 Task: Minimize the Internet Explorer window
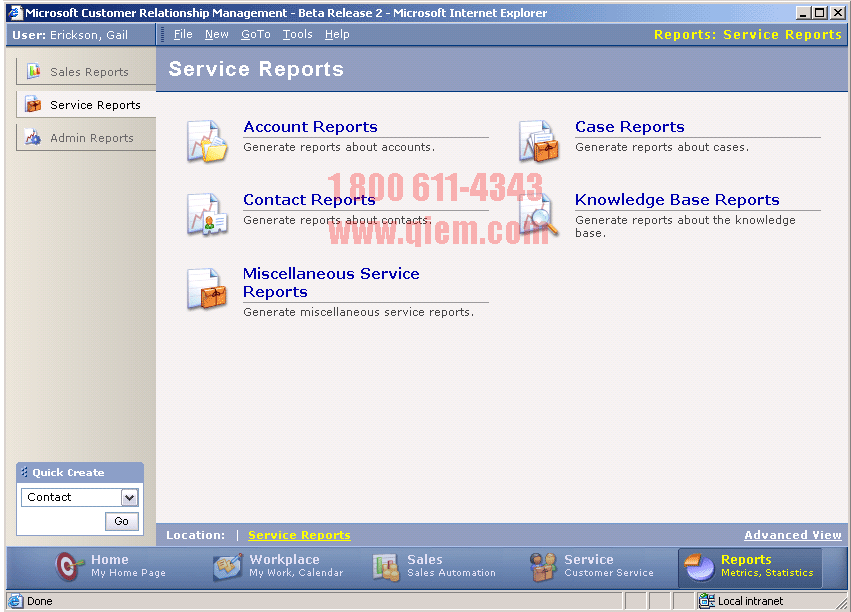803,12
